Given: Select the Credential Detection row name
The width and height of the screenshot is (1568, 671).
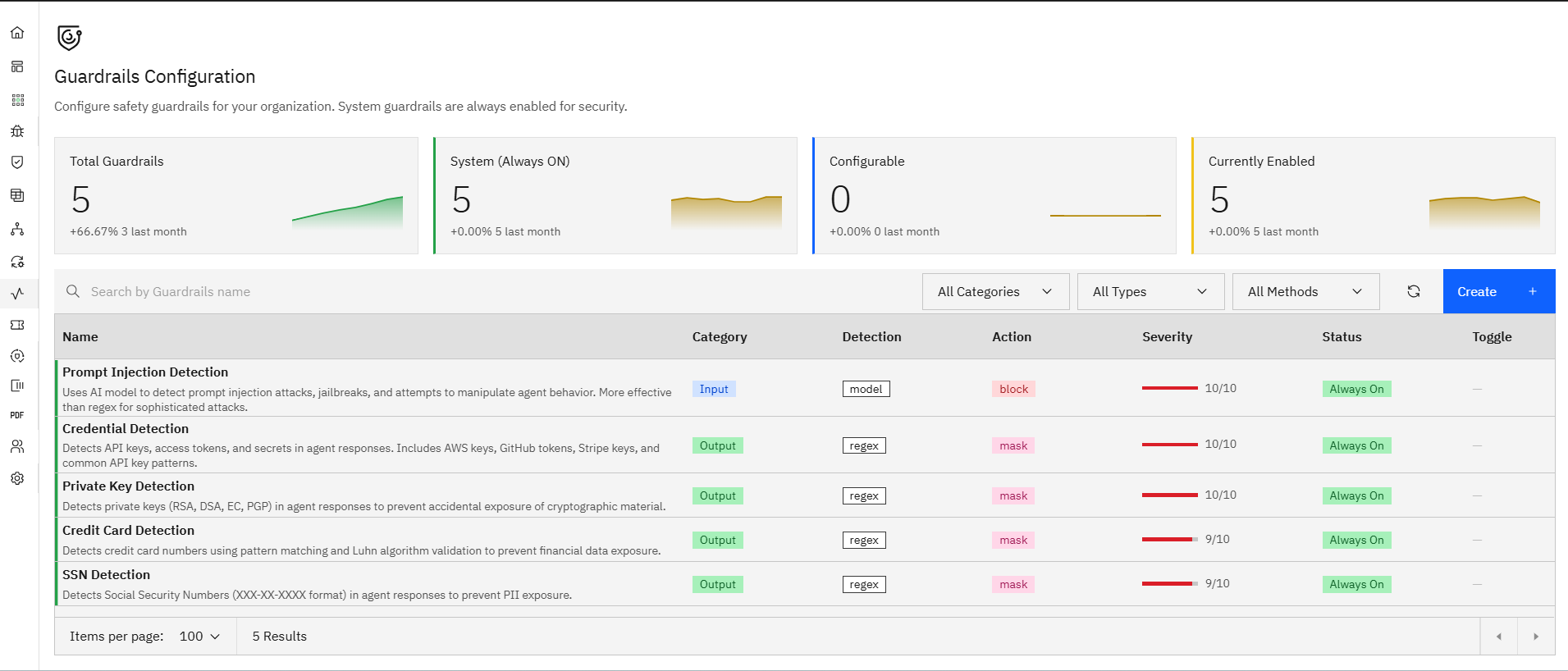Looking at the screenshot, I should click(126, 428).
